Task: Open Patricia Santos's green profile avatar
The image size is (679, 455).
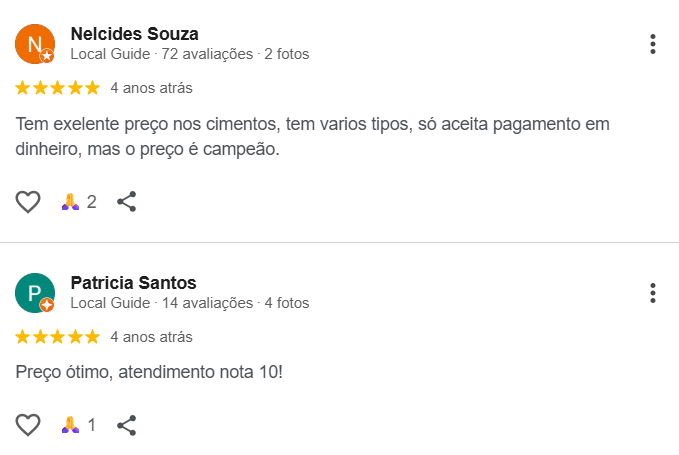Action: click(x=34, y=292)
